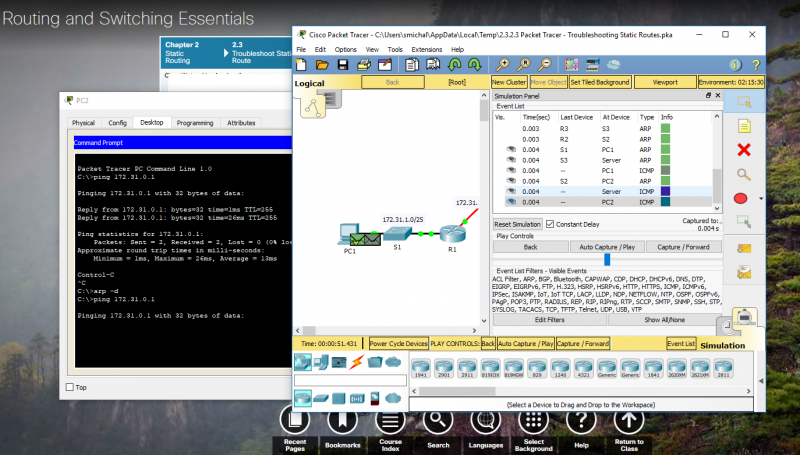Select the End Devices category icon
800x455 pixels.
[x=321, y=362]
